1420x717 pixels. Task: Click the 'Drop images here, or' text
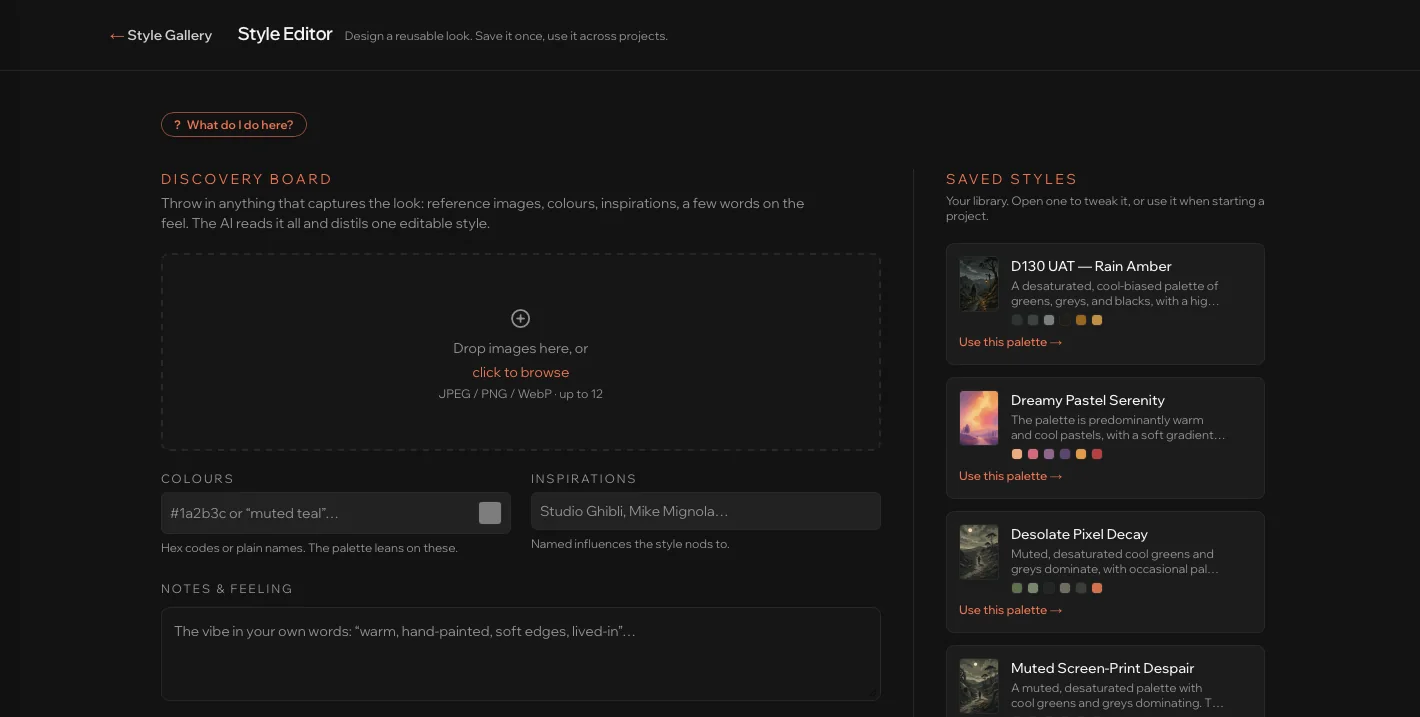(x=520, y=348)
